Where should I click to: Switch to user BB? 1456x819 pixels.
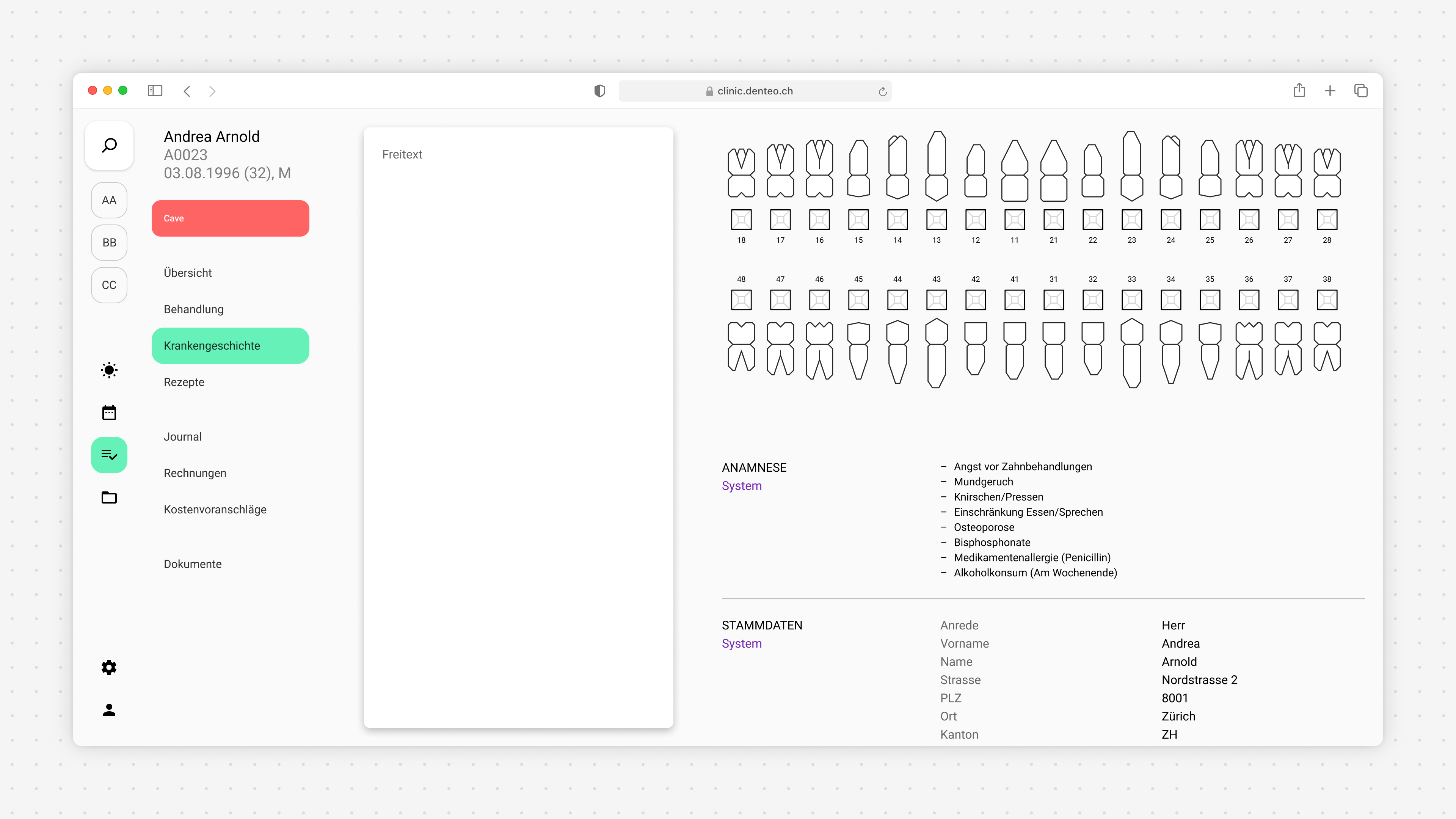[x=109, y=243]
